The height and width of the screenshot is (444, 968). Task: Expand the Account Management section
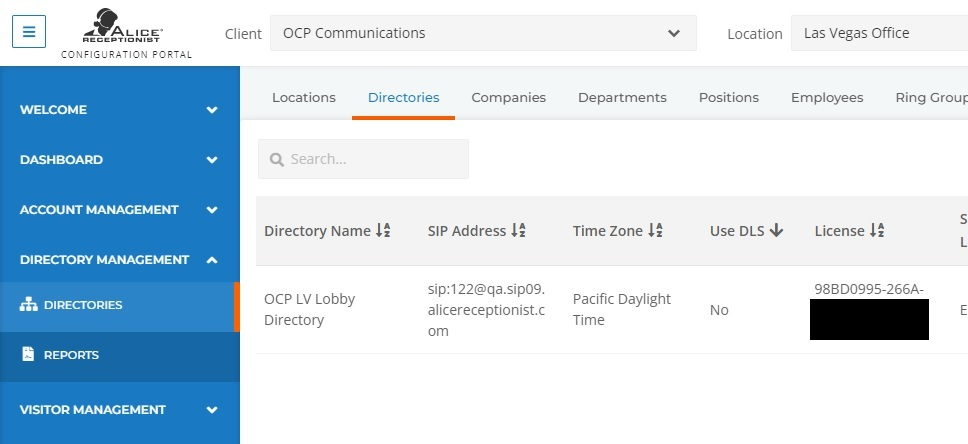coord(119,209)
